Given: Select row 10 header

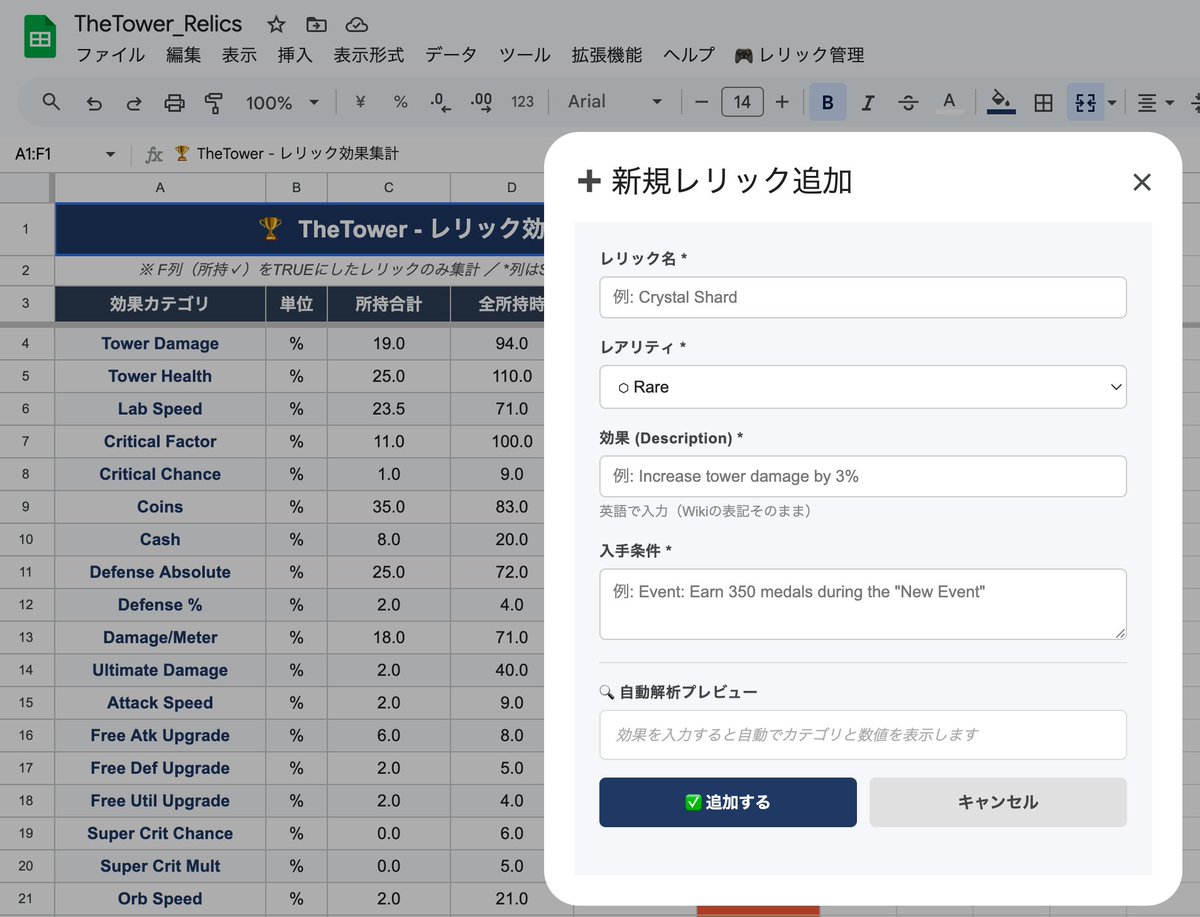Looking at the screenshot, I should [26, 539].
